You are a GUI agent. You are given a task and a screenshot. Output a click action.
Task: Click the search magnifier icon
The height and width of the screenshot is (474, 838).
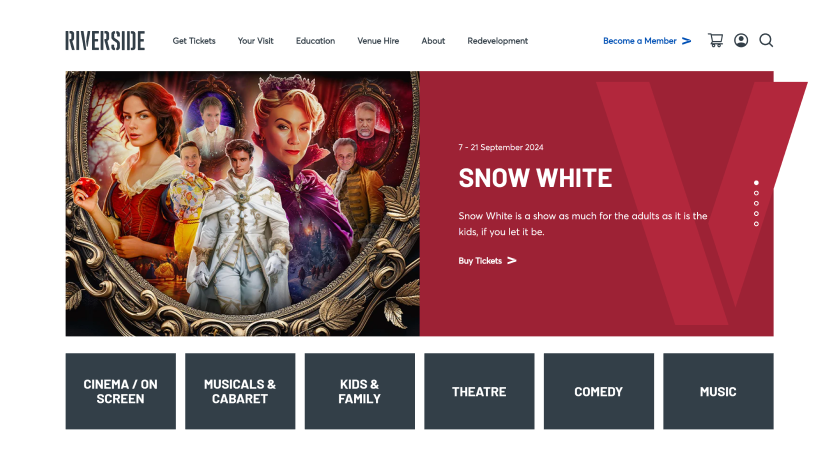766,41
